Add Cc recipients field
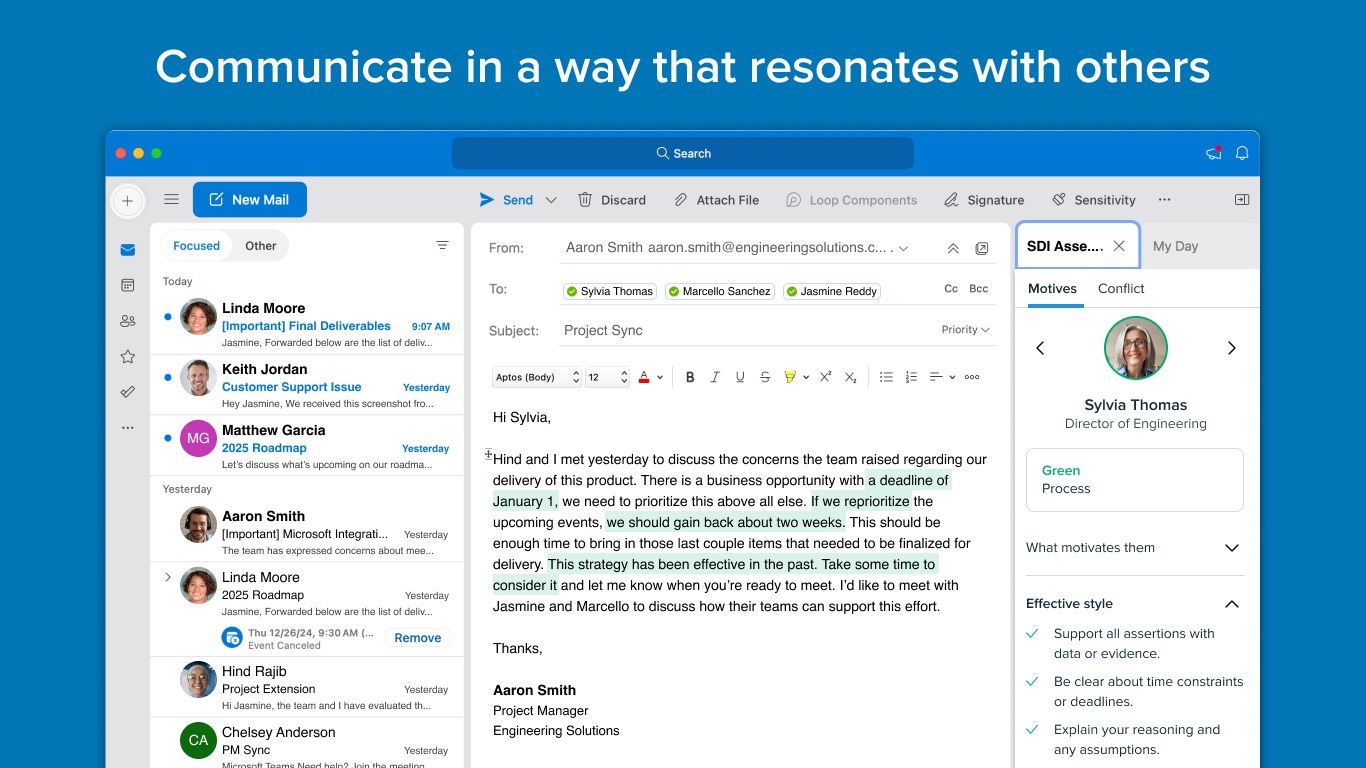The width and height of the screenshot is (1366, 768). [x=951, y=289]
